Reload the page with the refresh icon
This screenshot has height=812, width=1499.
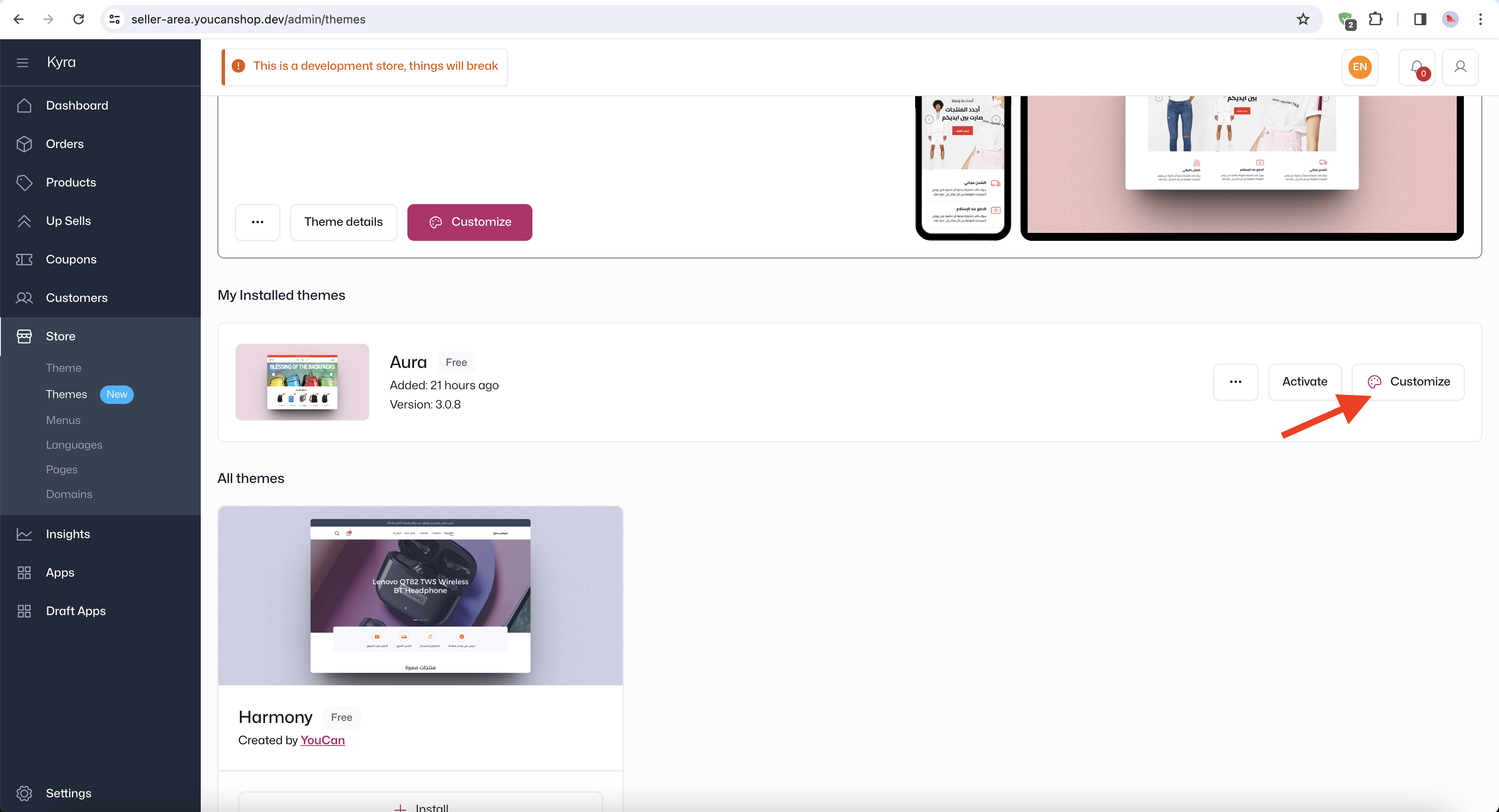tap(79, 19)
